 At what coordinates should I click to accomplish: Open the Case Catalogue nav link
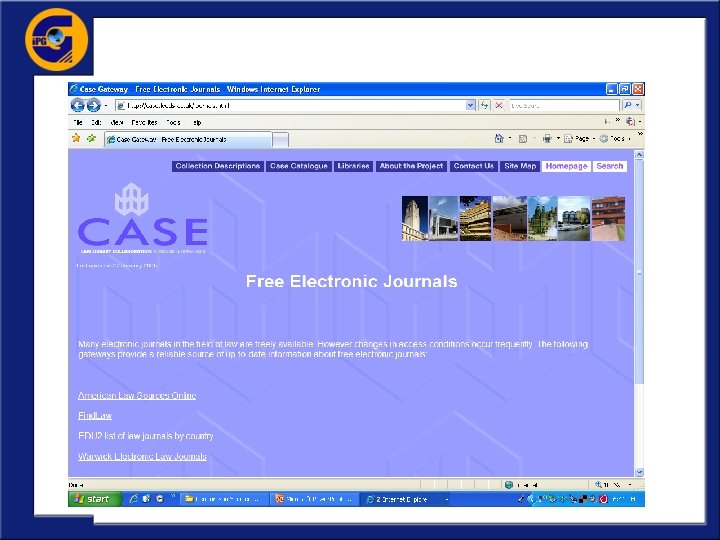tap(298, 166)
